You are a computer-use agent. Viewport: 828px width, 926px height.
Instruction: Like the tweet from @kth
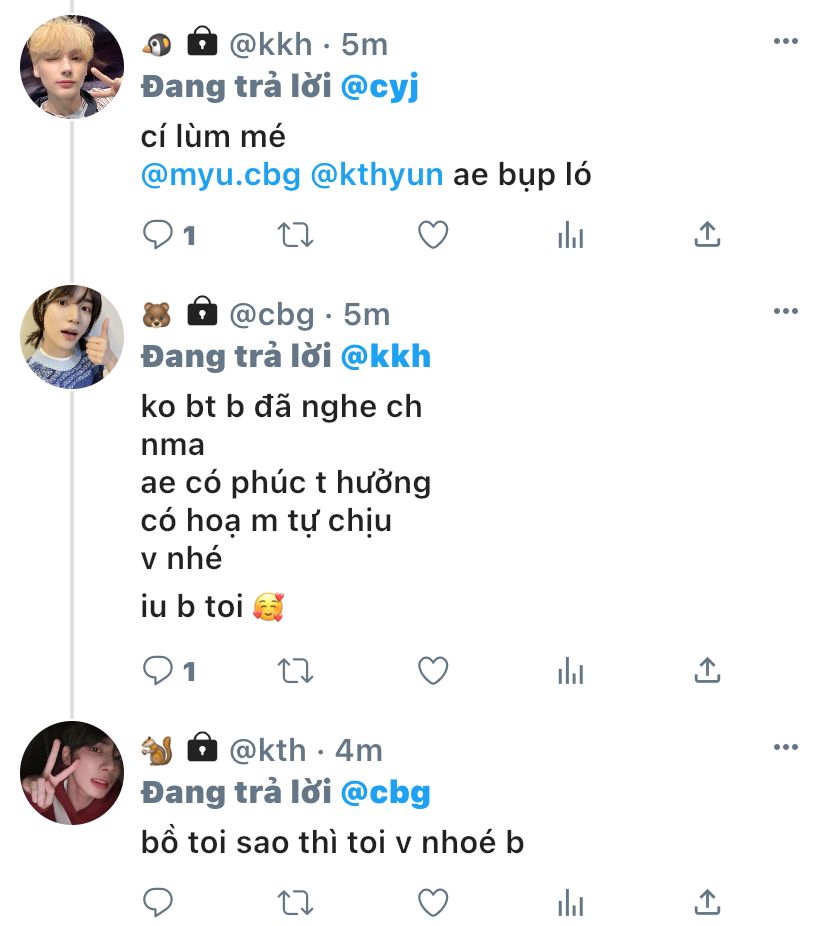(x=432, y=902)
